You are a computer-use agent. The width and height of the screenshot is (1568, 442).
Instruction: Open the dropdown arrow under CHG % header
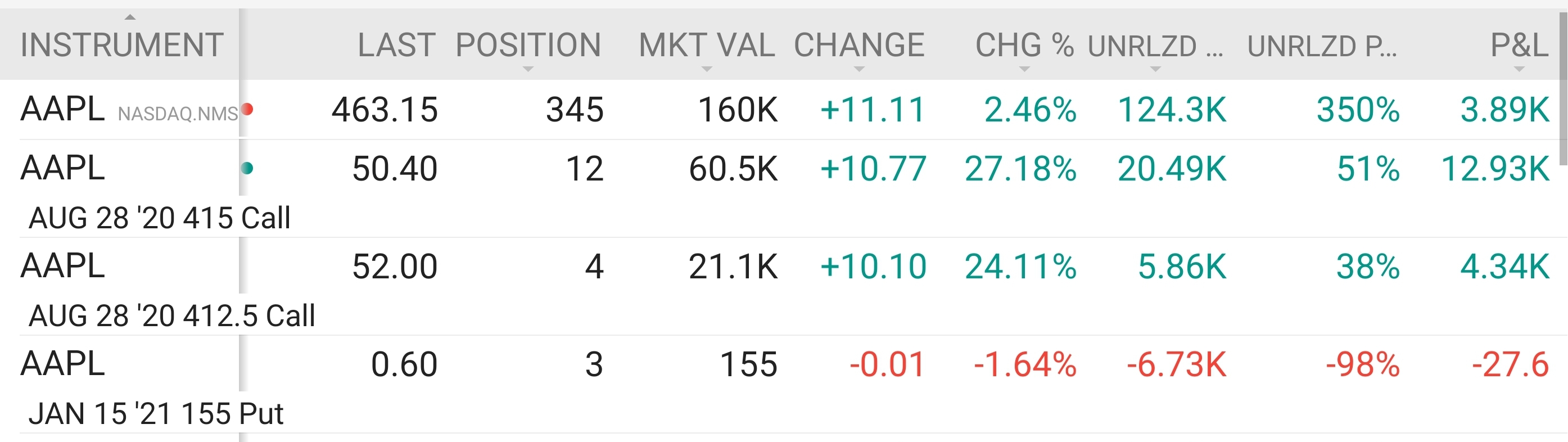(x=1024, y=69)
